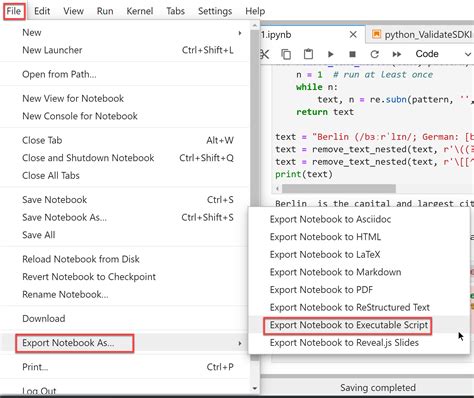Select Reload Notebook from Disk
Screen dimensions: 474x398
click(125, 259)
